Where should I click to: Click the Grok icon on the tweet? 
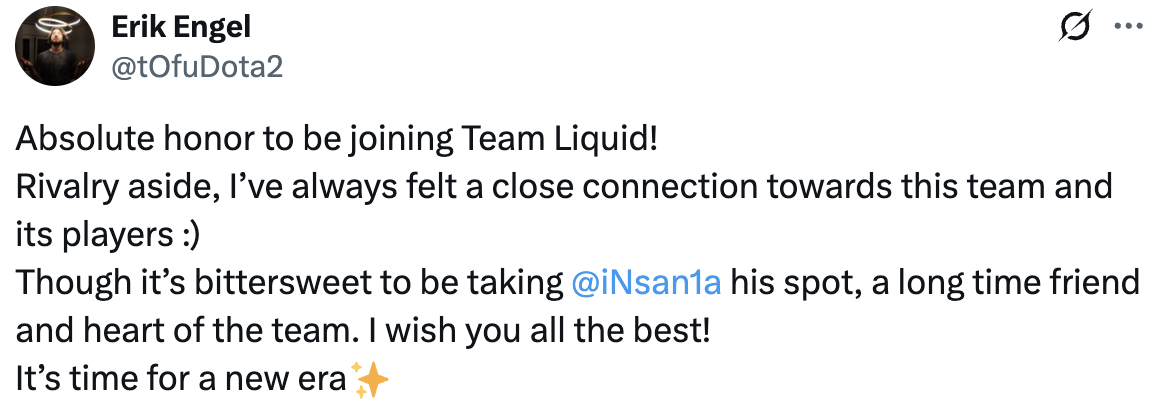tap(1074, 32)
